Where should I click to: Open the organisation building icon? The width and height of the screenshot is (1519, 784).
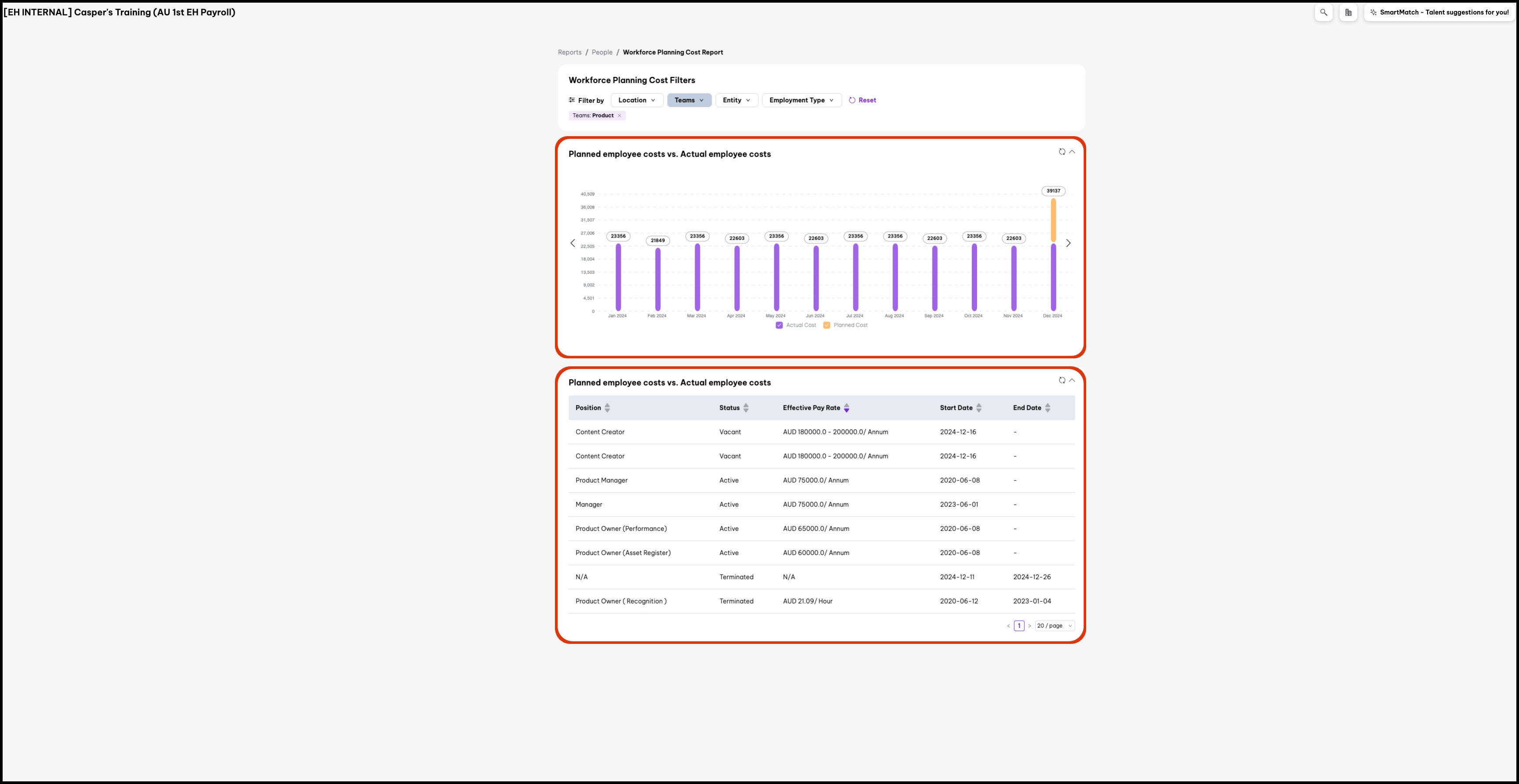click(x=1348, y=12)
